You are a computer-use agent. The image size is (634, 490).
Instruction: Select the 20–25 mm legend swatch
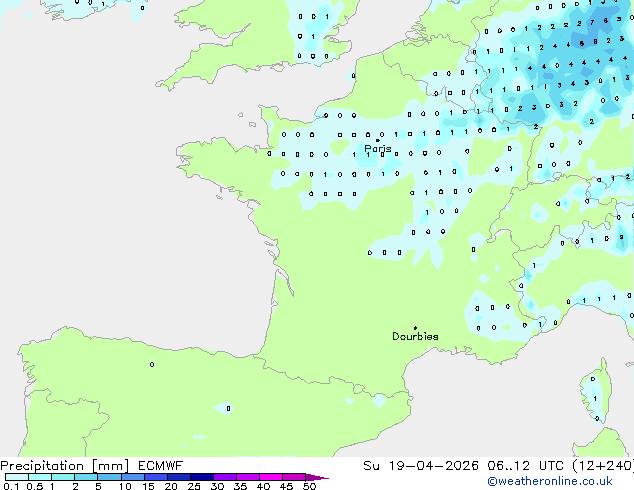click(178, 477)
